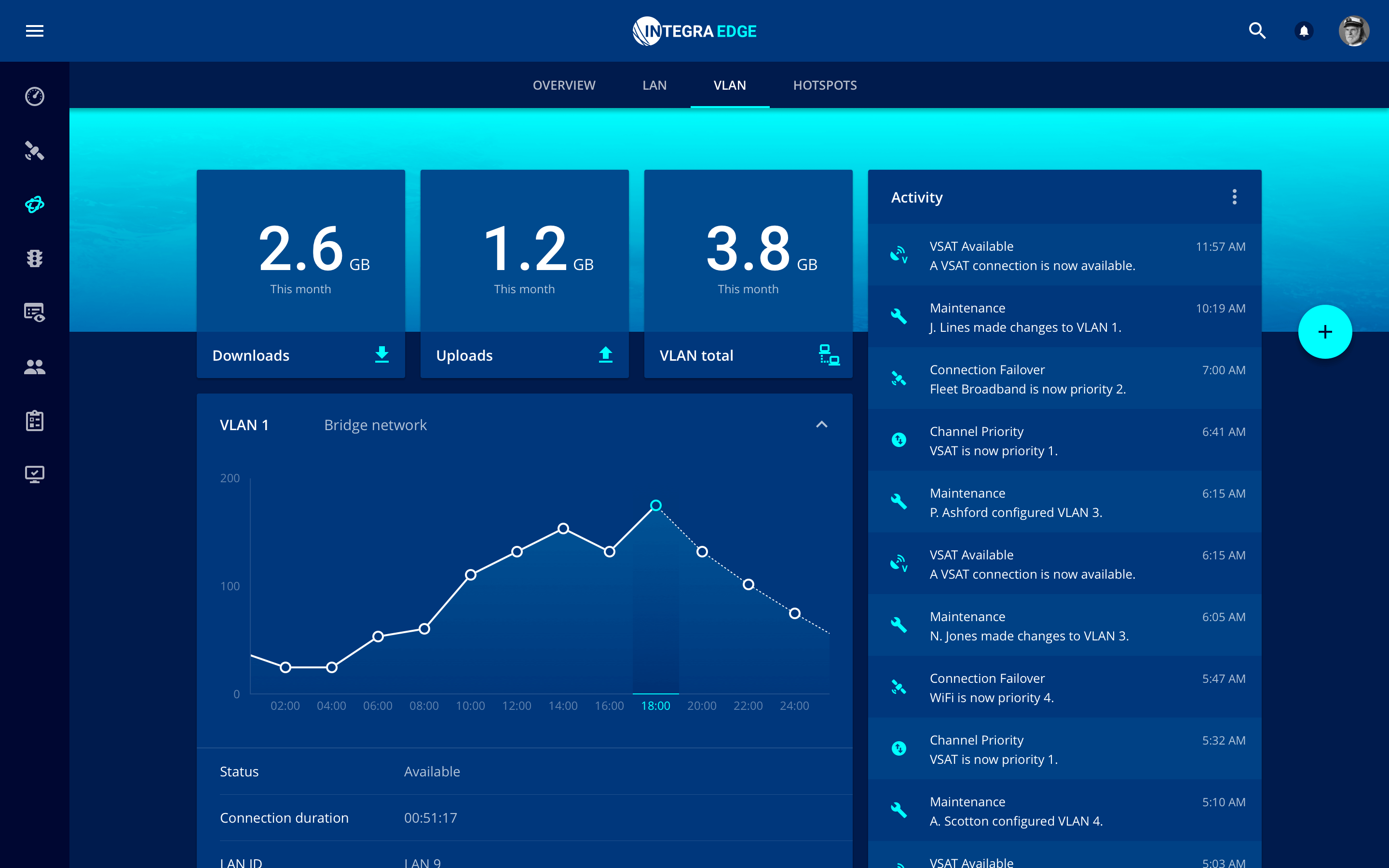1389x868 pixels.
Task: Open the traffic light sidebar icon
Action: click(34, 258)
